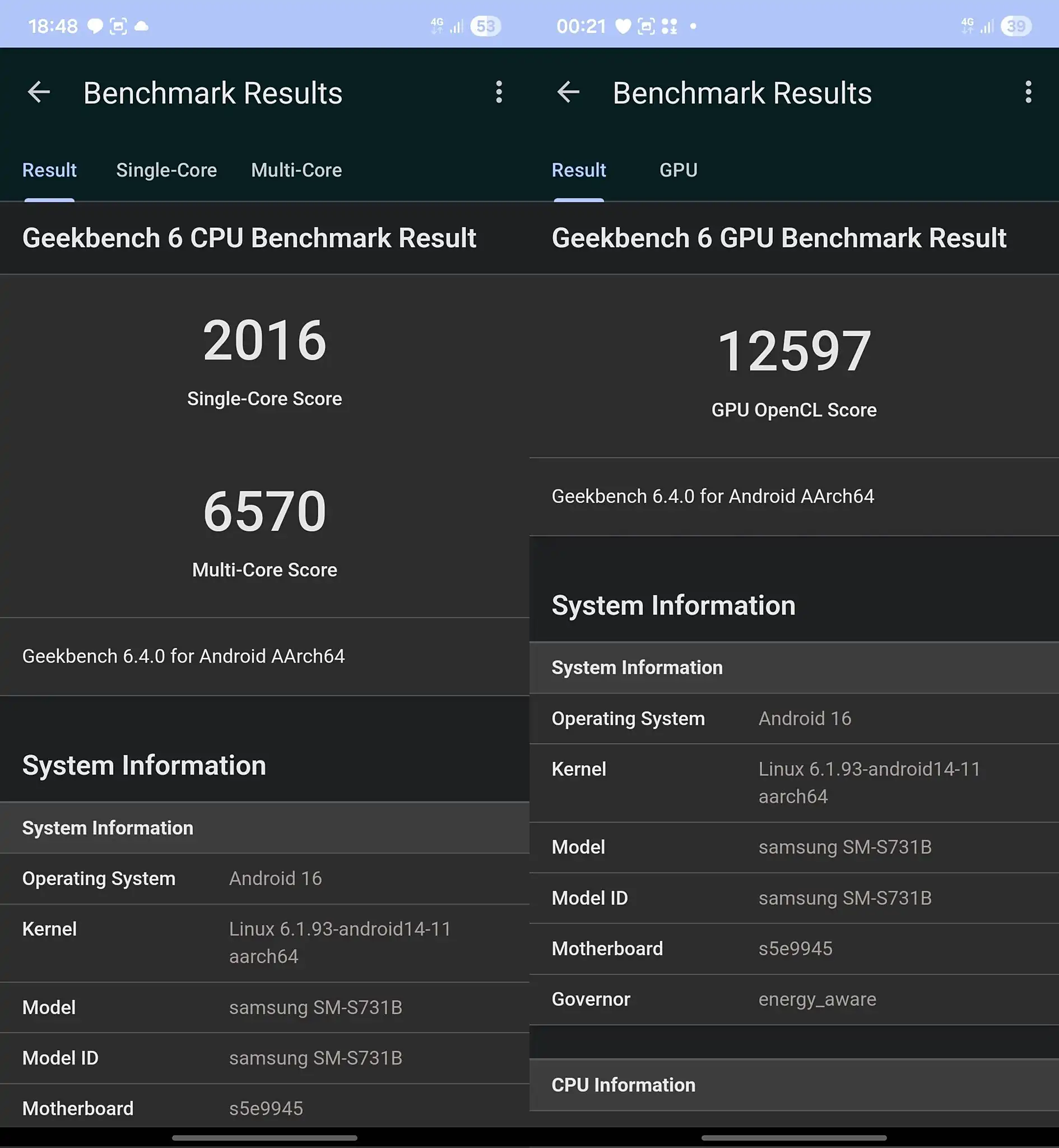This screenshot has width=1059, height=1148.
Task: Tap back arrow on GPU benchmark screen
Action: 569,92
